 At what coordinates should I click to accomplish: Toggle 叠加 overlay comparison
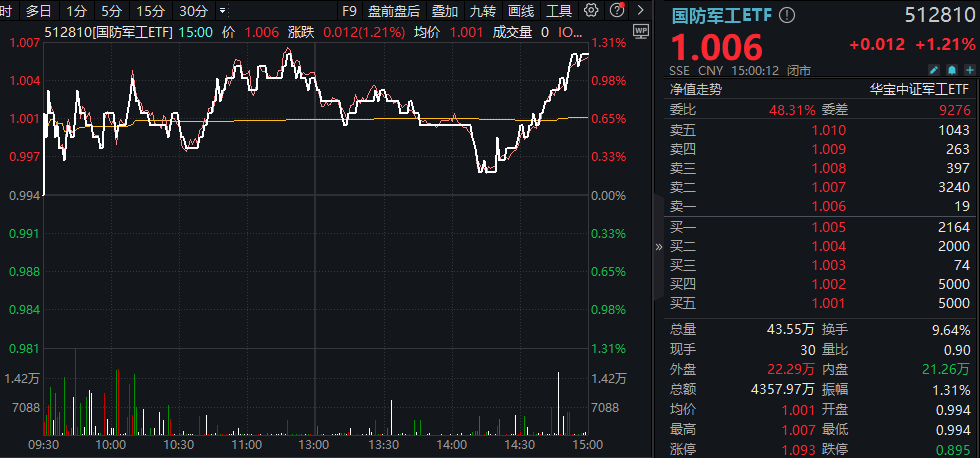[x=445, y=11]
